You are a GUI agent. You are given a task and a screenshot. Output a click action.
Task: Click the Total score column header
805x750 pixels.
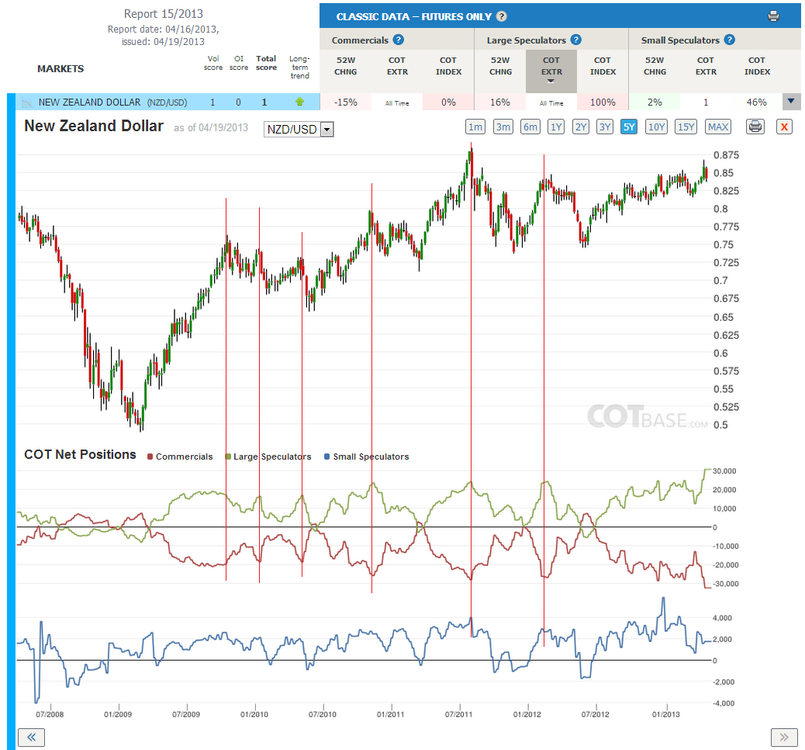click(266, 63)
